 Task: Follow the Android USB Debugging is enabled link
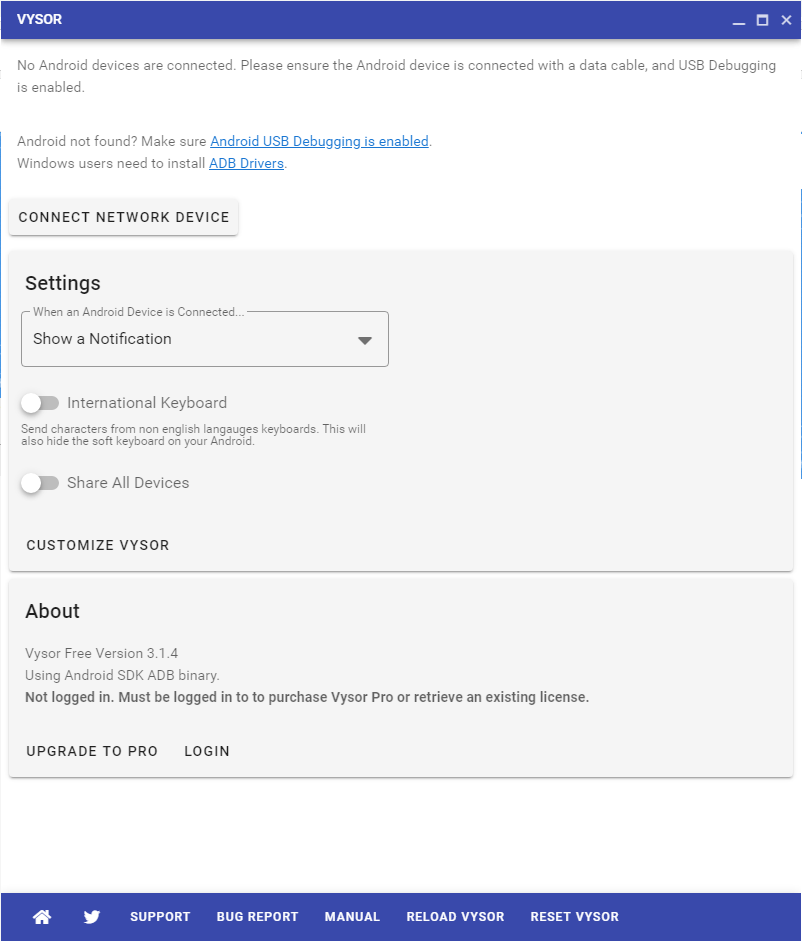point(319,141)
